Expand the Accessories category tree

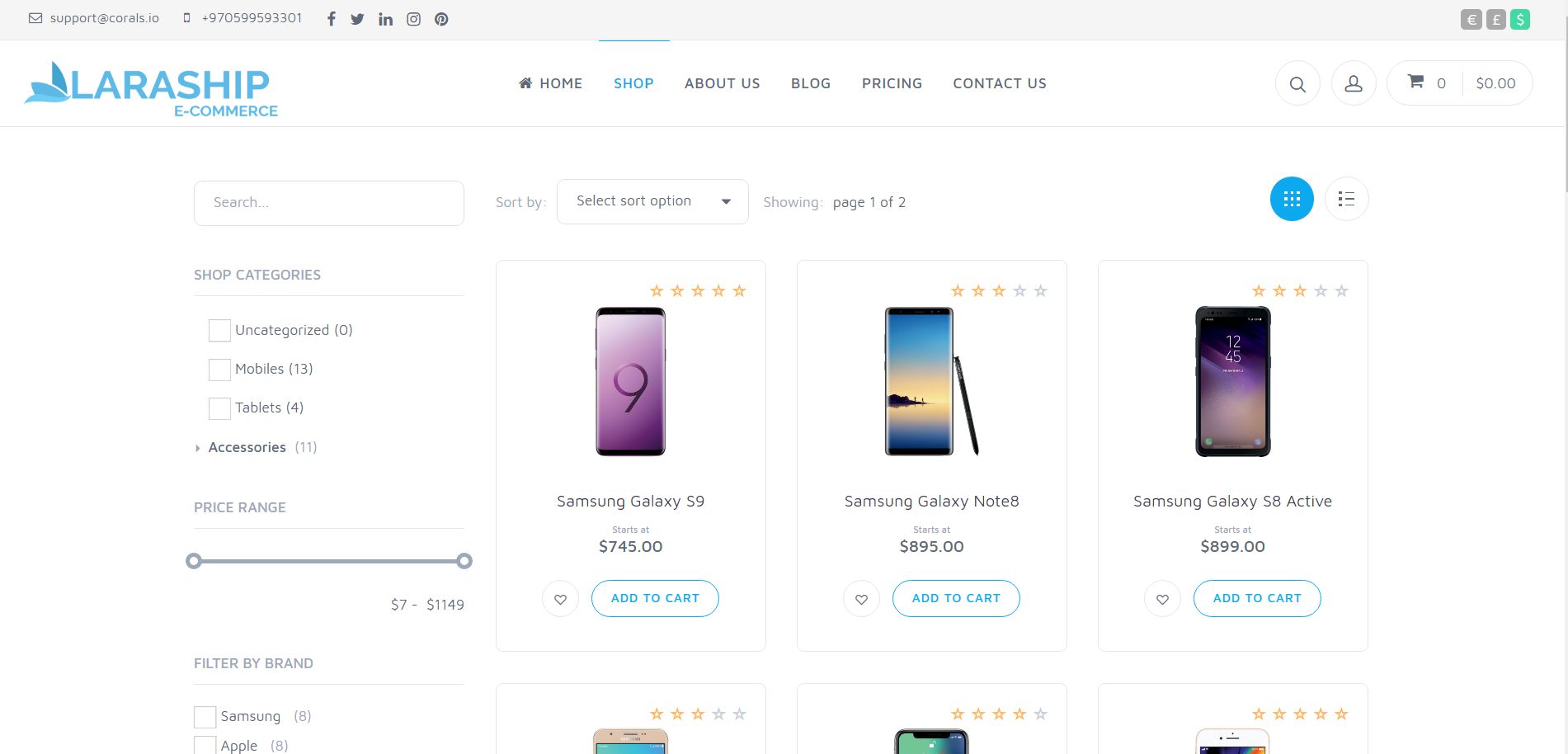[x=198, y=448]
